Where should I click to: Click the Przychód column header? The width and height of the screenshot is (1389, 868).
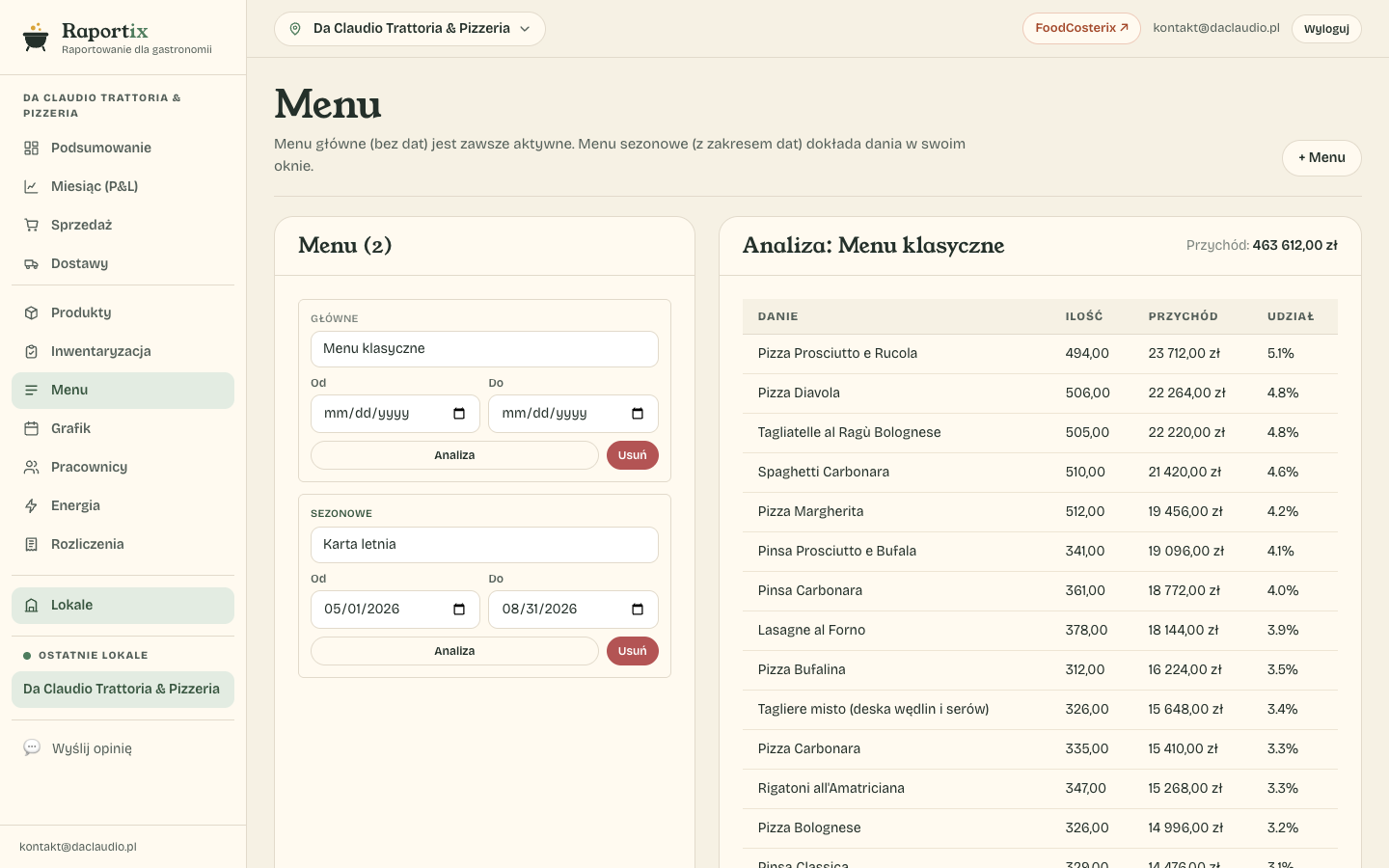tap(1184, 316)
